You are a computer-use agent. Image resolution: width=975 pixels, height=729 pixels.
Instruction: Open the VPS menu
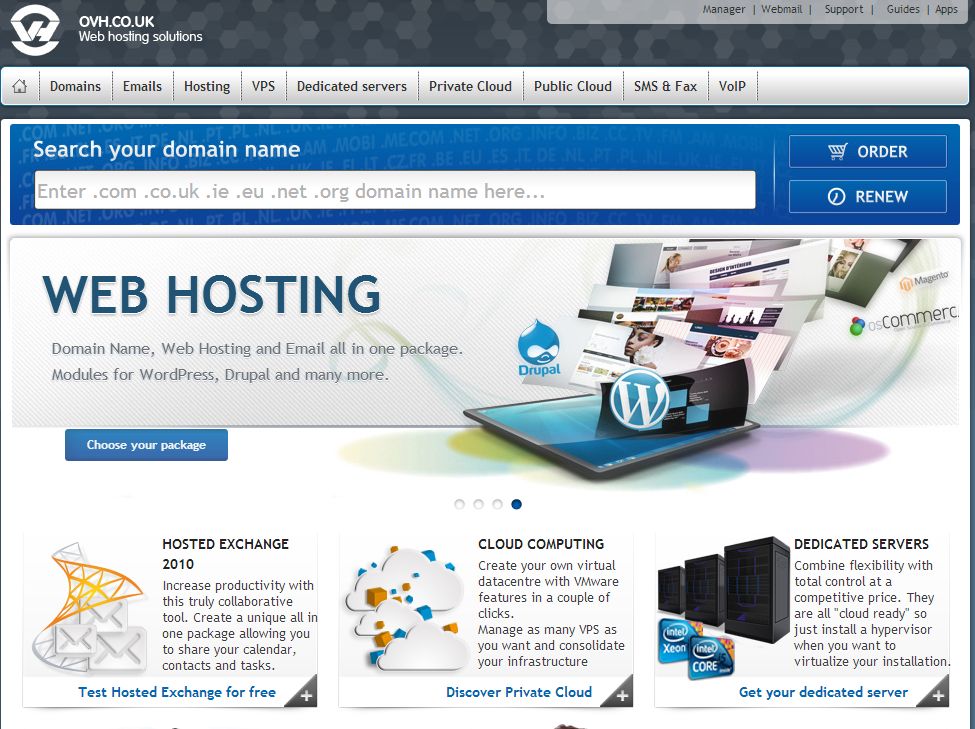point(263,86)
